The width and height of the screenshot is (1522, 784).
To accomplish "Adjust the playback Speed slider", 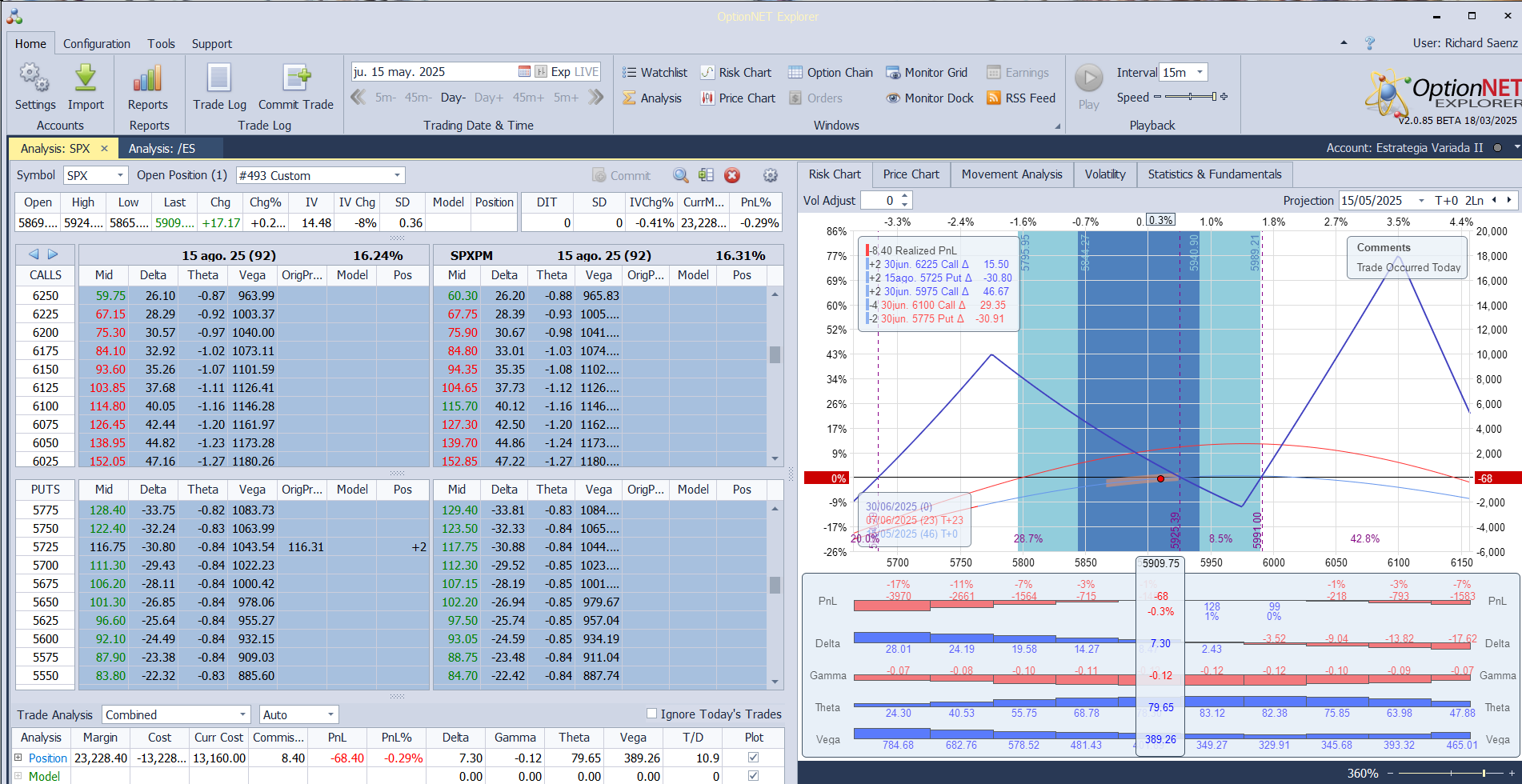I will pos(1191,97).
